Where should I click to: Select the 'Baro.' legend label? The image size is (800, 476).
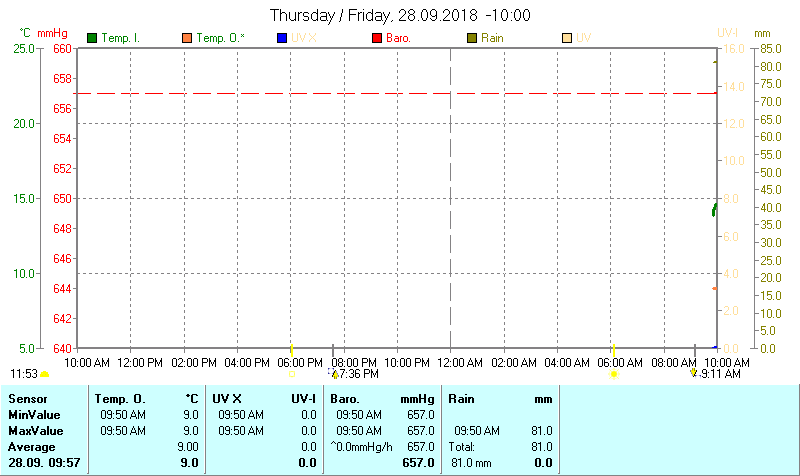click(398, 38)
